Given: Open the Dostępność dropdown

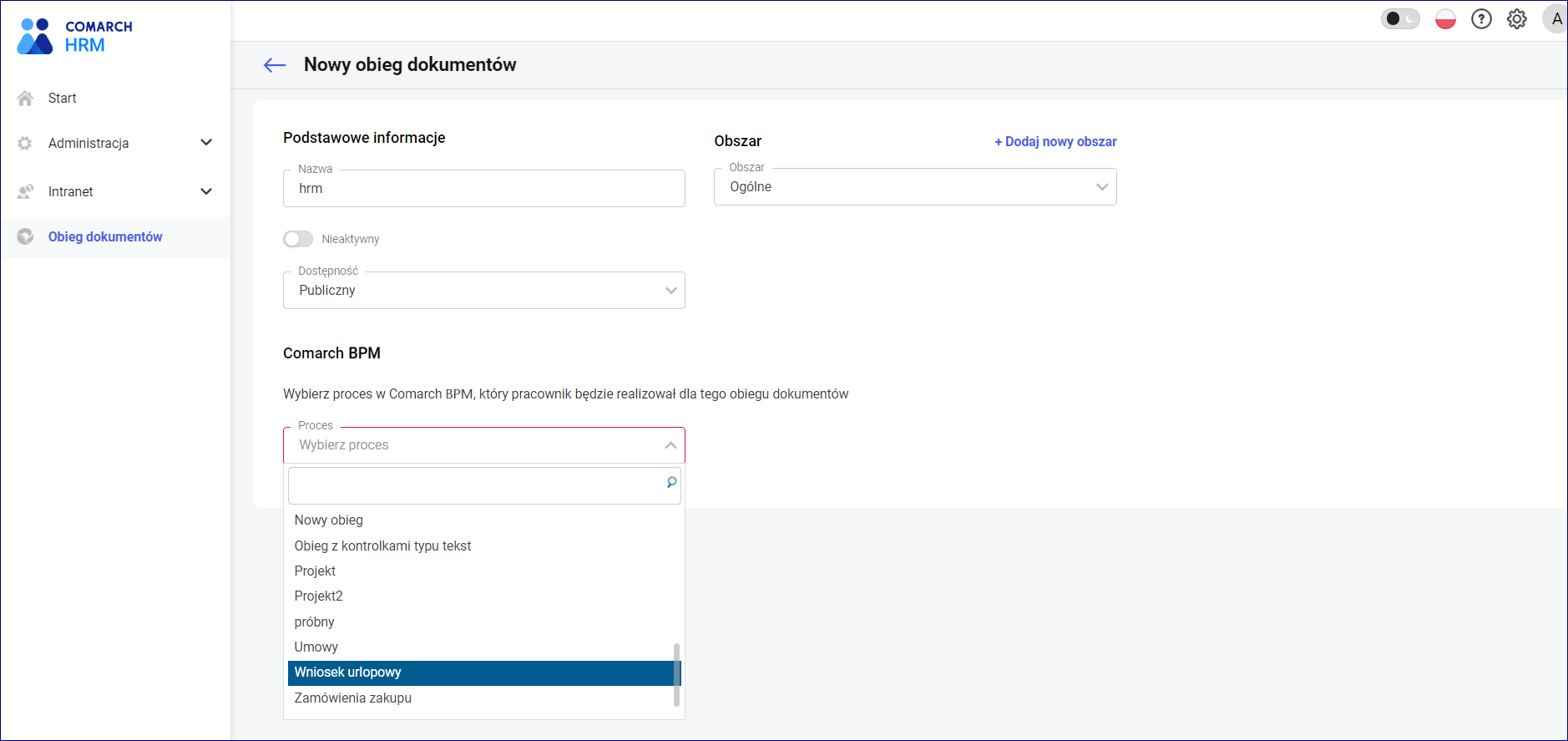Looking at the screenshot, I should click(483, 291).
